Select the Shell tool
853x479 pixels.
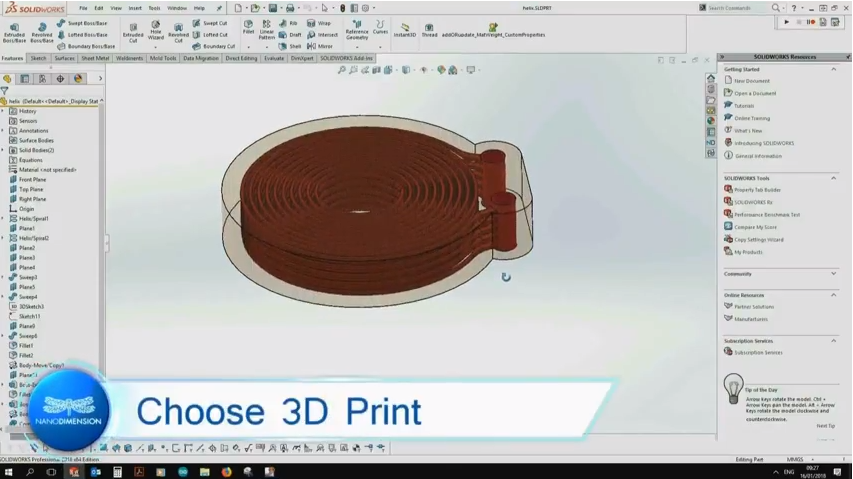pyautogui.click(x=290, y=46)
